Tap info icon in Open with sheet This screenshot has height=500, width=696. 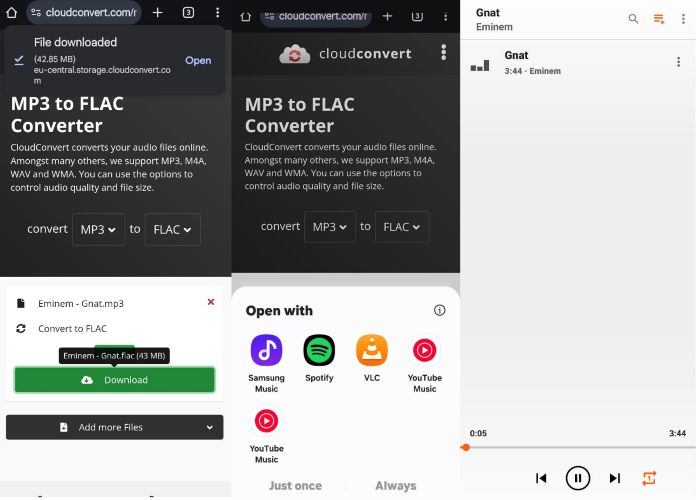point(439,311)
